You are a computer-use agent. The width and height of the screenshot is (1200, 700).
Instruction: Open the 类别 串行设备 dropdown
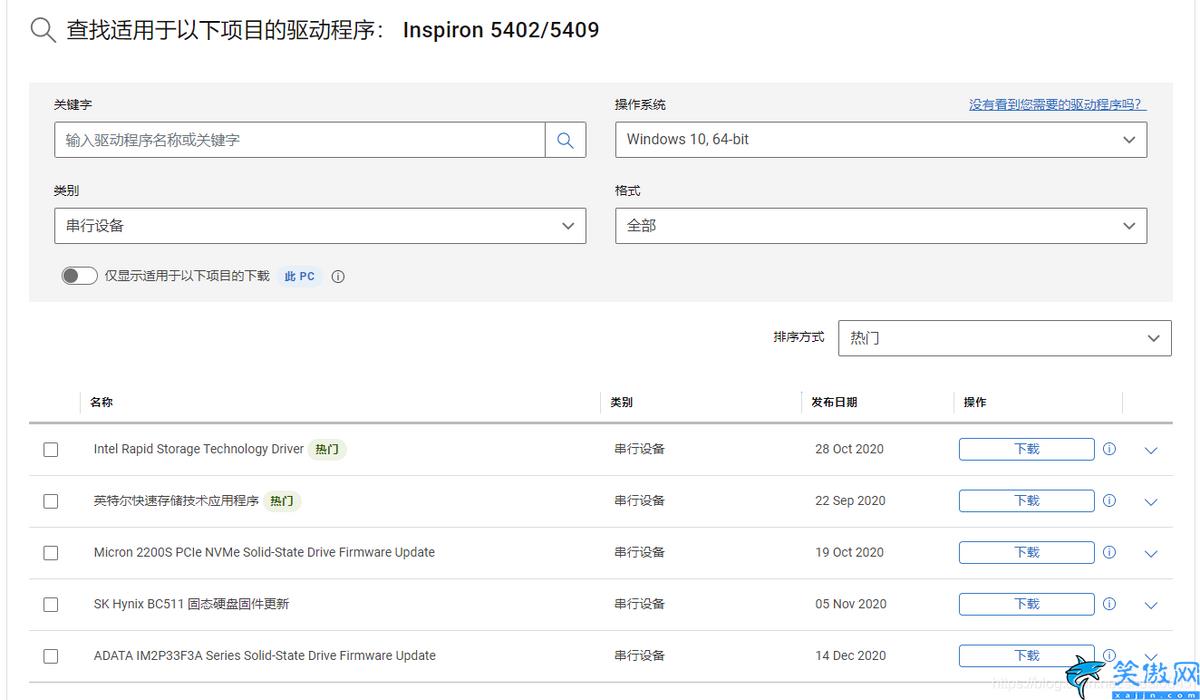tap(320, 226)
